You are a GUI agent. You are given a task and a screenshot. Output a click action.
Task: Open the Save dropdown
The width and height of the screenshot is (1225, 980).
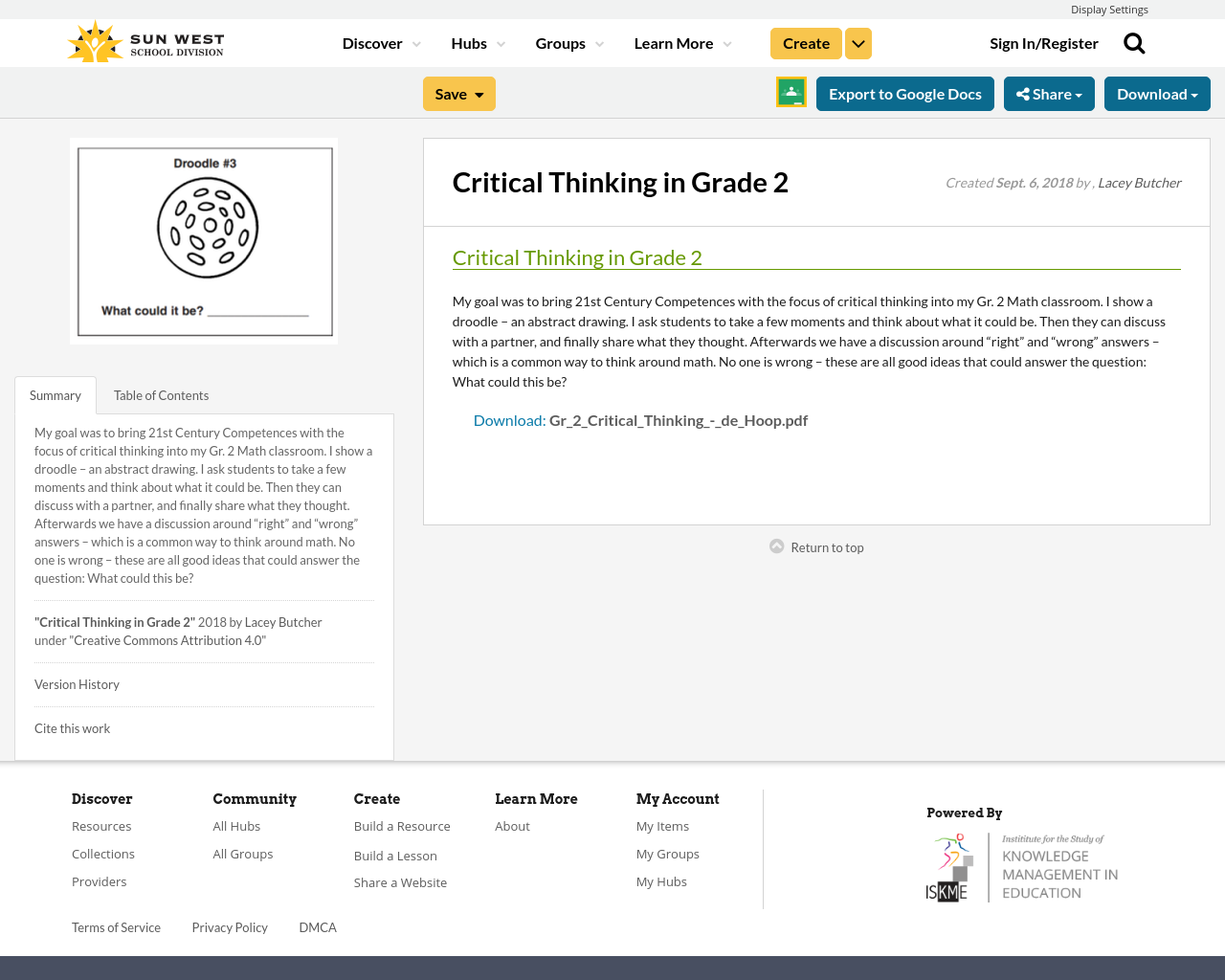[458, 92]
